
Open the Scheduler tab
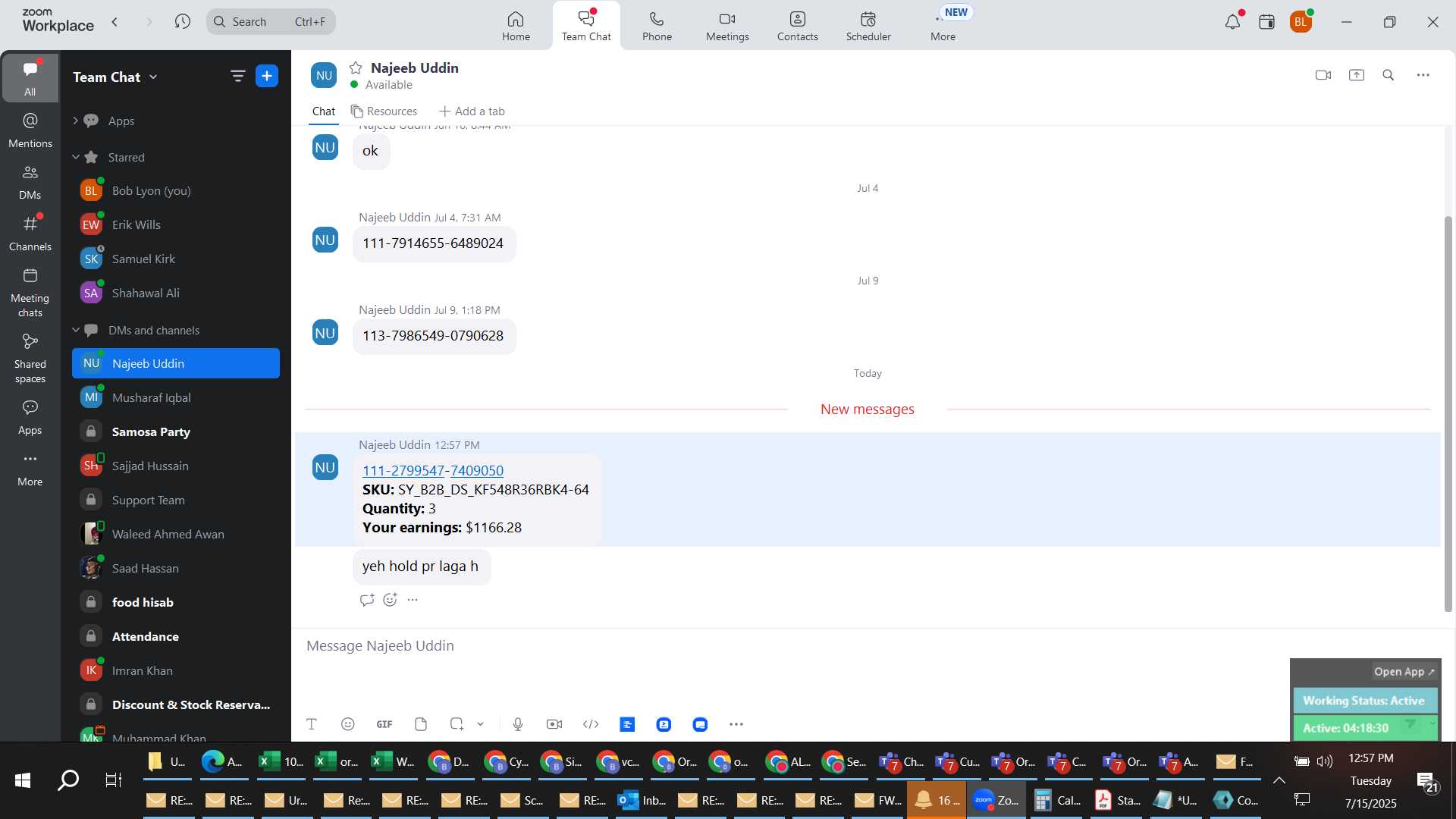point(868,26)
